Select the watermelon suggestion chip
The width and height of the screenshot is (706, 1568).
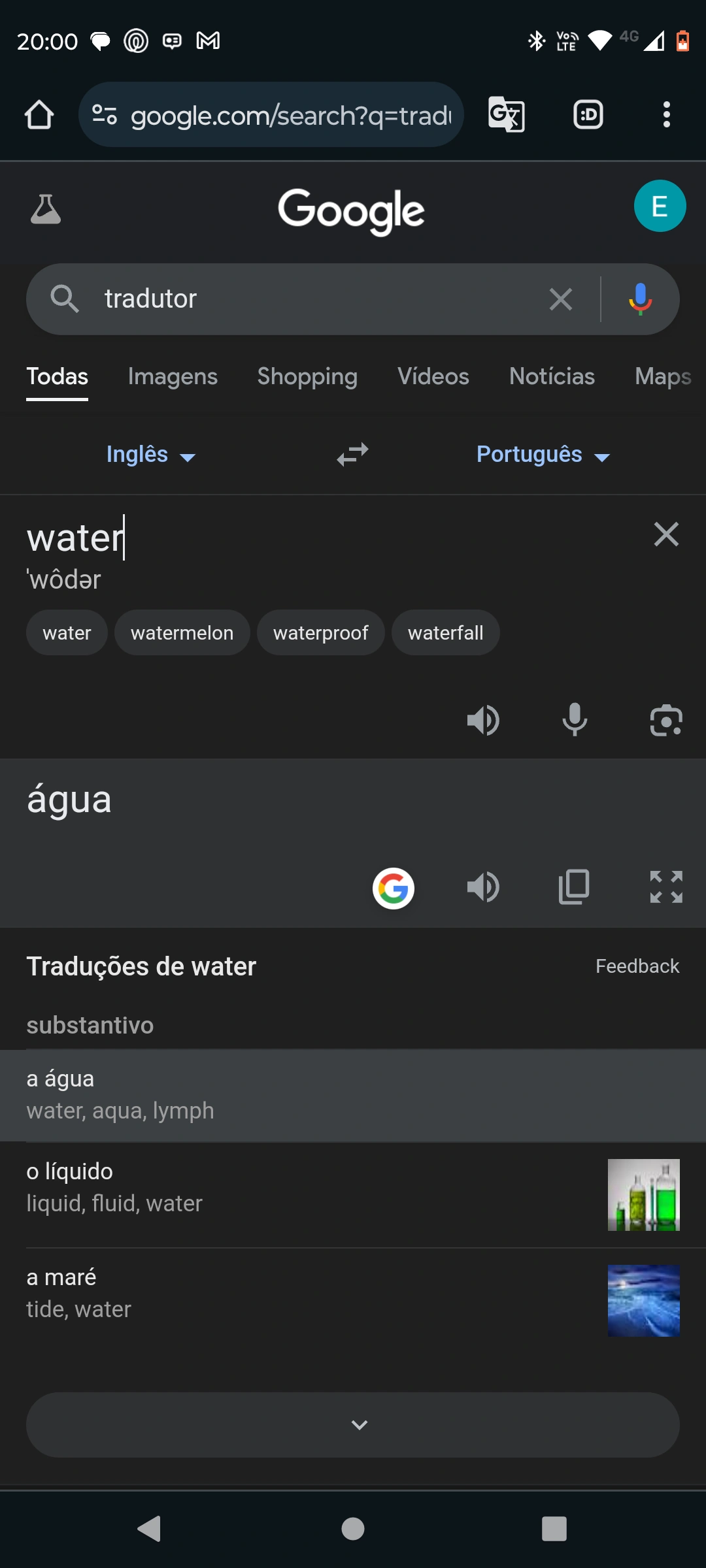[182, 633]
